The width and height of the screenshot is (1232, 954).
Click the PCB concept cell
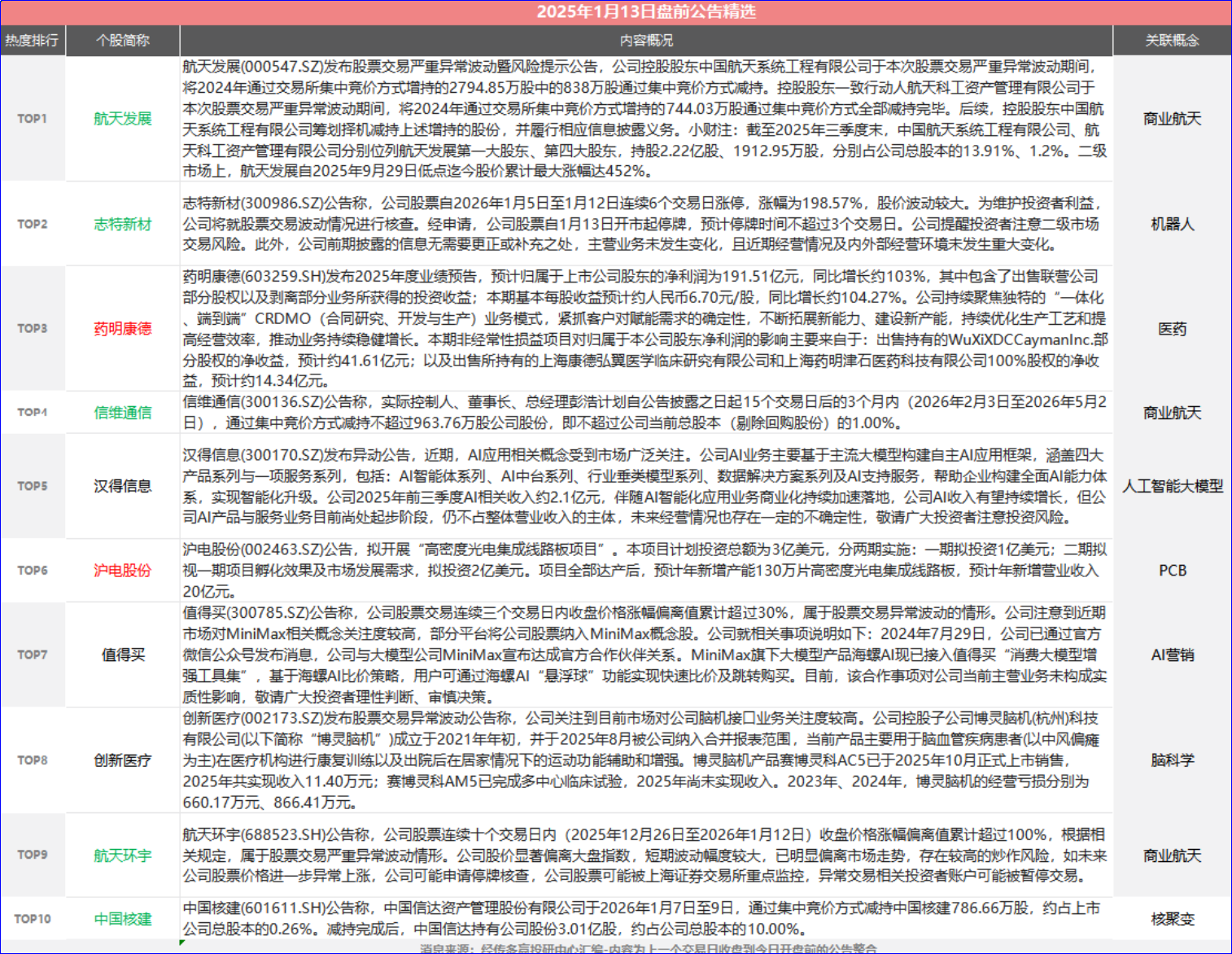pos(1172,571)
